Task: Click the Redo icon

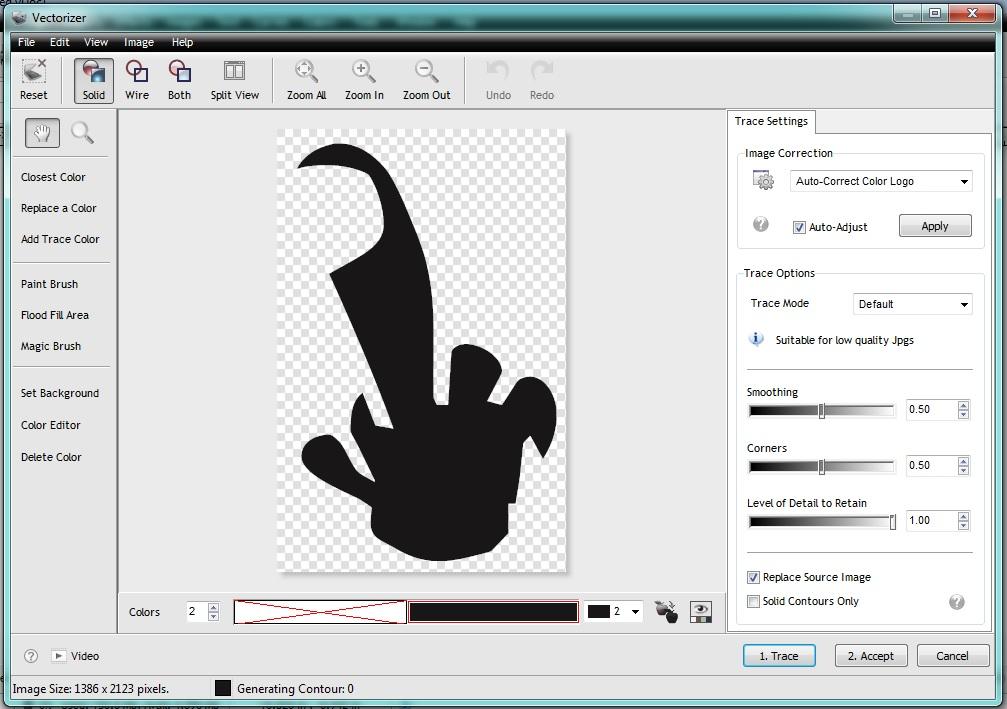Action: [x=541, y=80]
